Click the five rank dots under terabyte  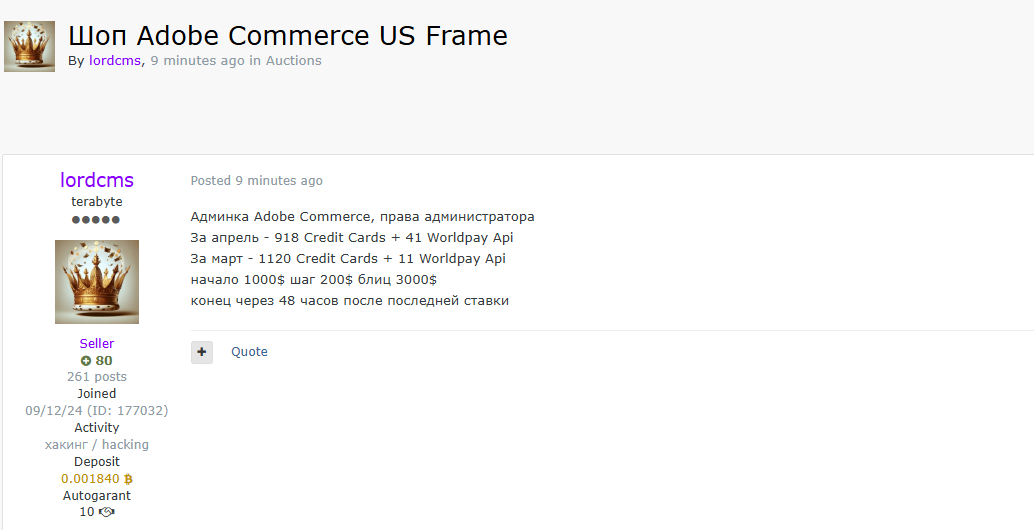coord(96,220)
